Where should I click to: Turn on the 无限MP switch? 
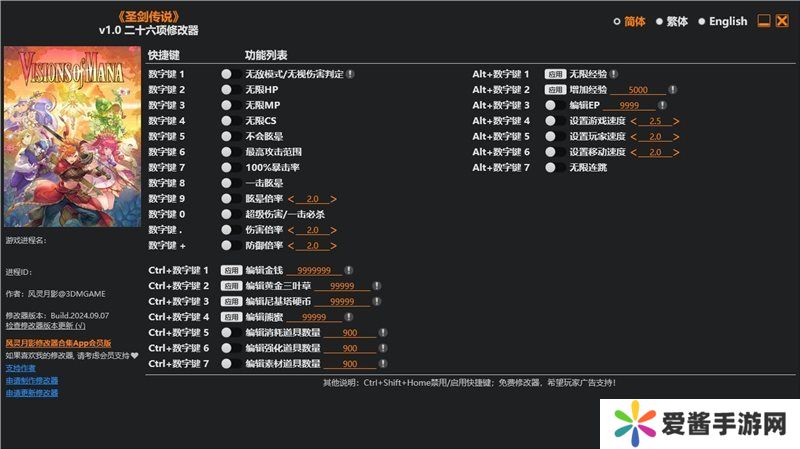click(227, 105)
